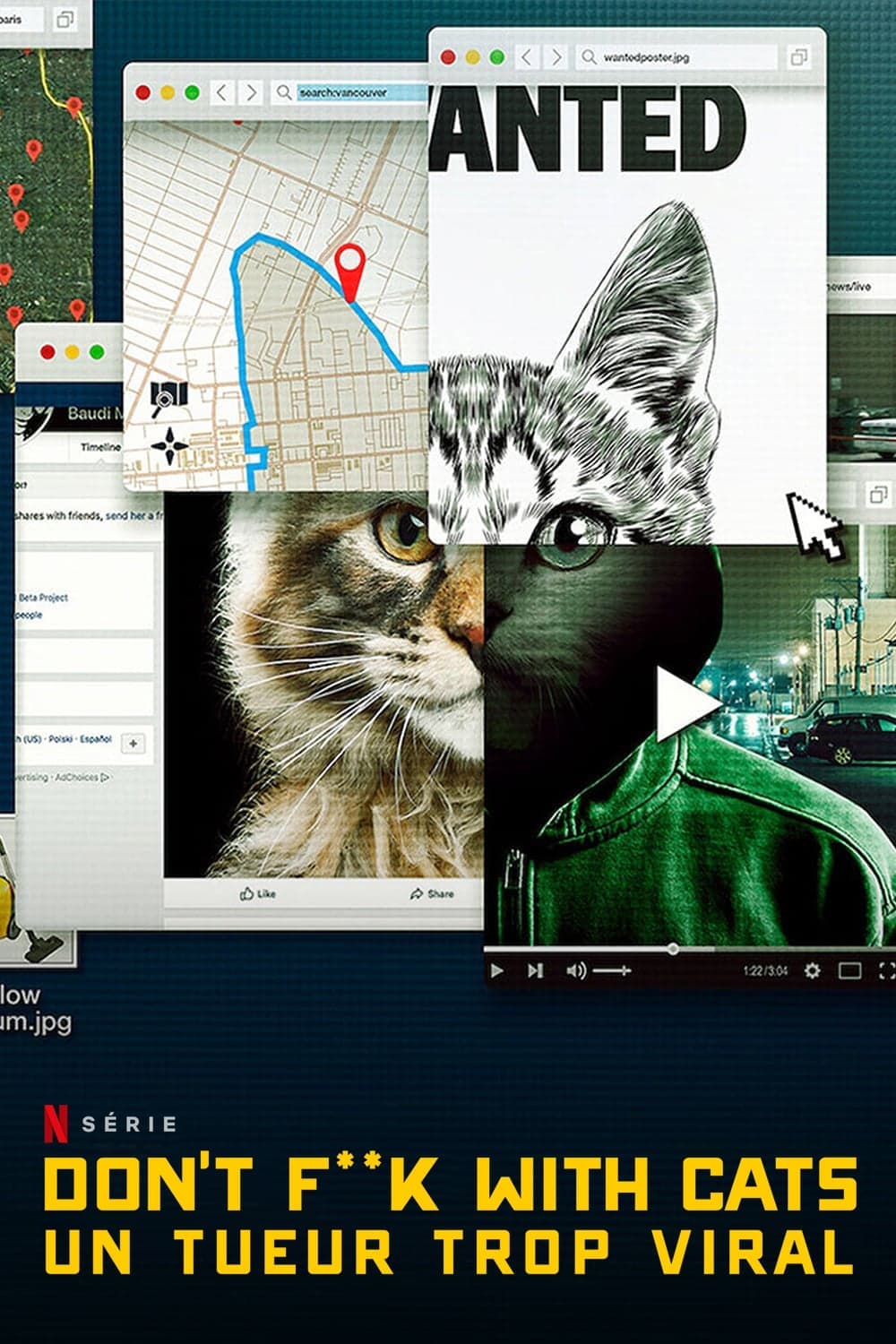Mute the video volume speaker icon
896x1344 pixels.
tap(576, 970)
